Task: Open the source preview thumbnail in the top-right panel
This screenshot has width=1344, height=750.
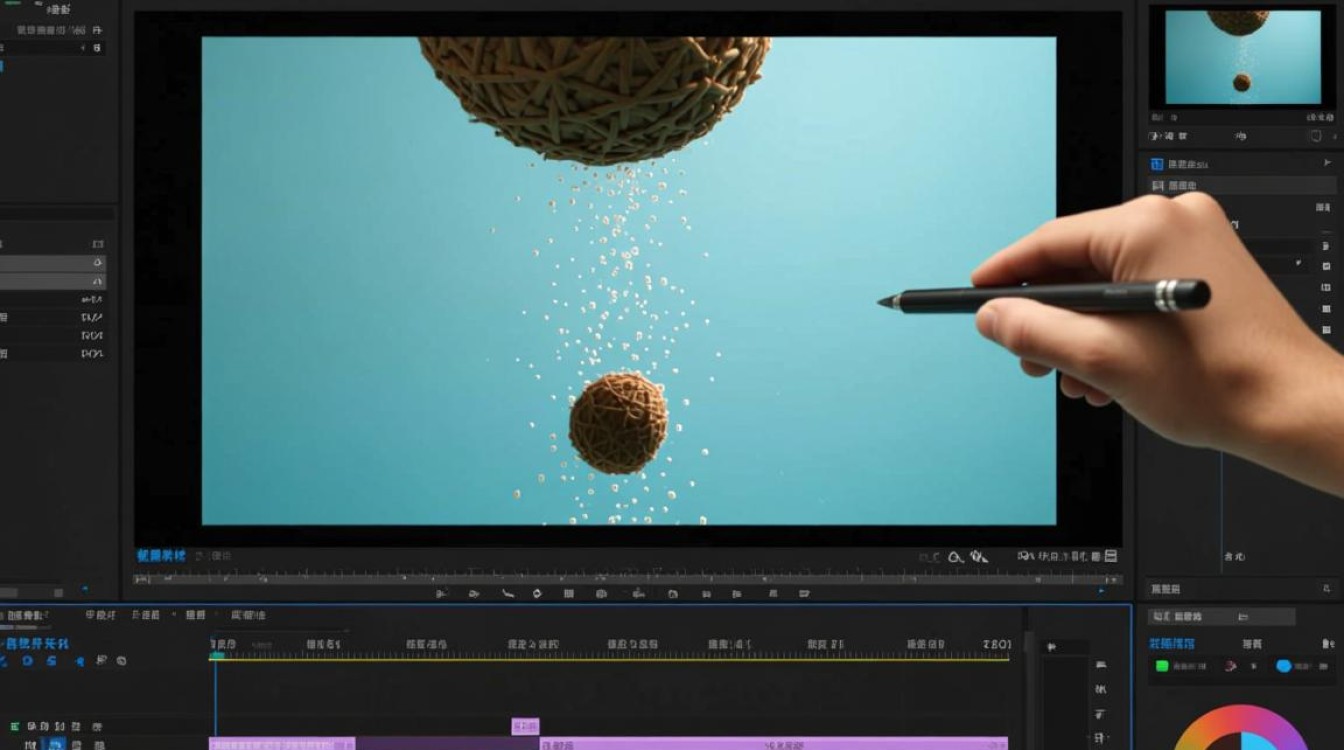Action: [1242, 57]
